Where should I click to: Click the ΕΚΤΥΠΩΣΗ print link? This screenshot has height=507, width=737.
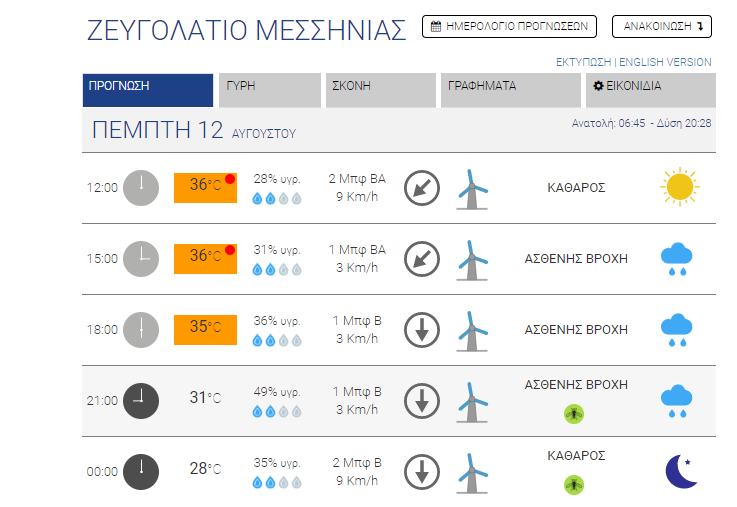tap(583, 62)
